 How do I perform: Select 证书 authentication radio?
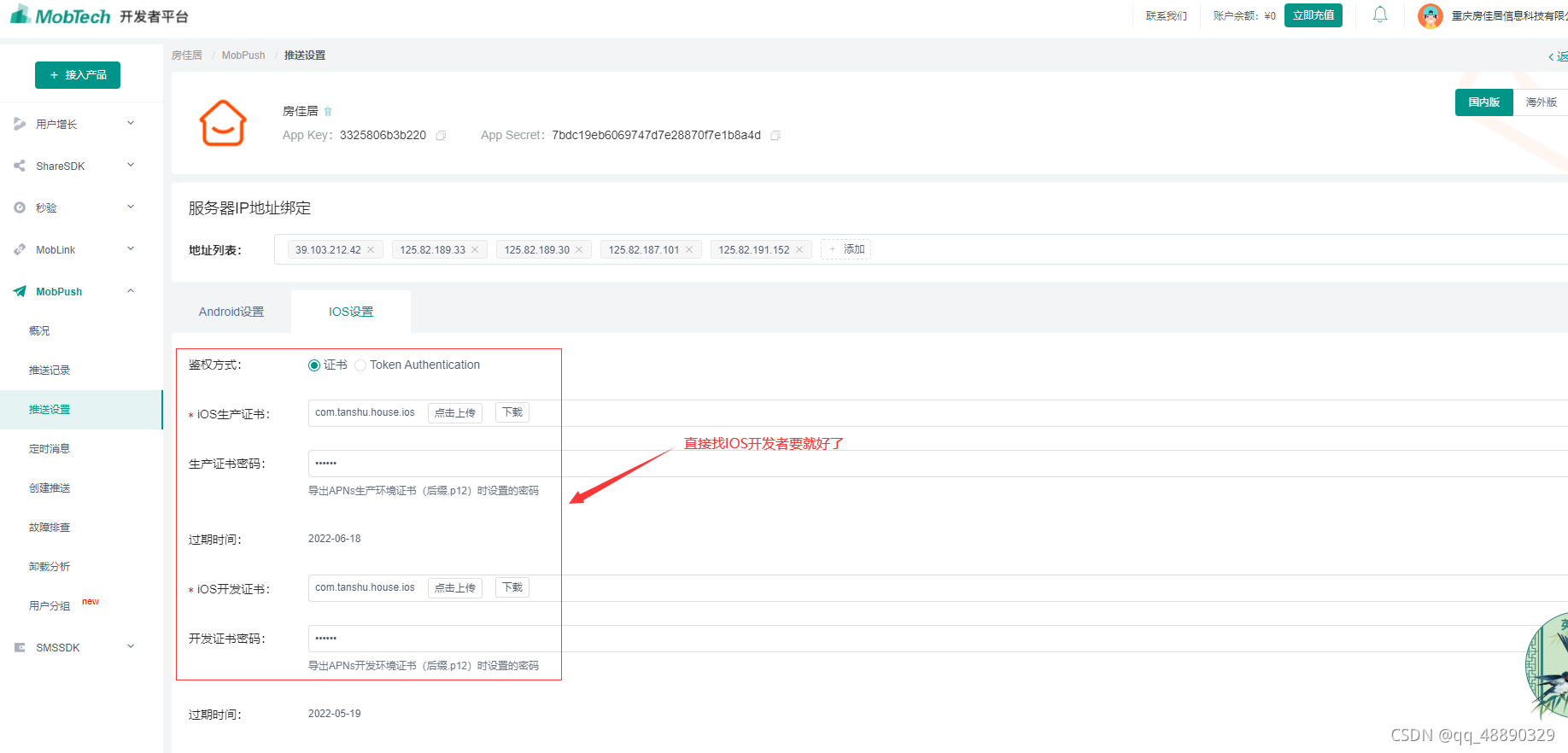pyautogui.click(x=314, y=365)
